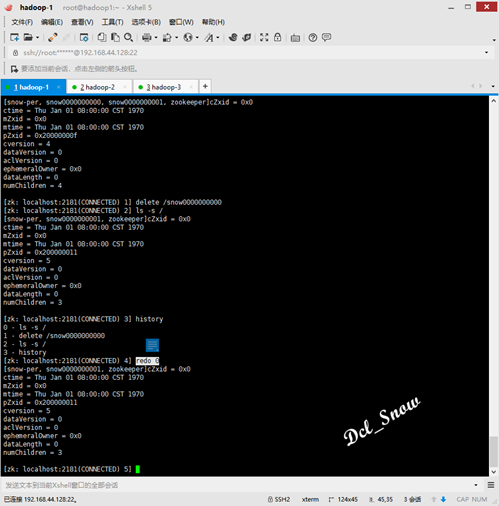
Task: Open the 编辑(E) menu
Action: coord(52,22)
